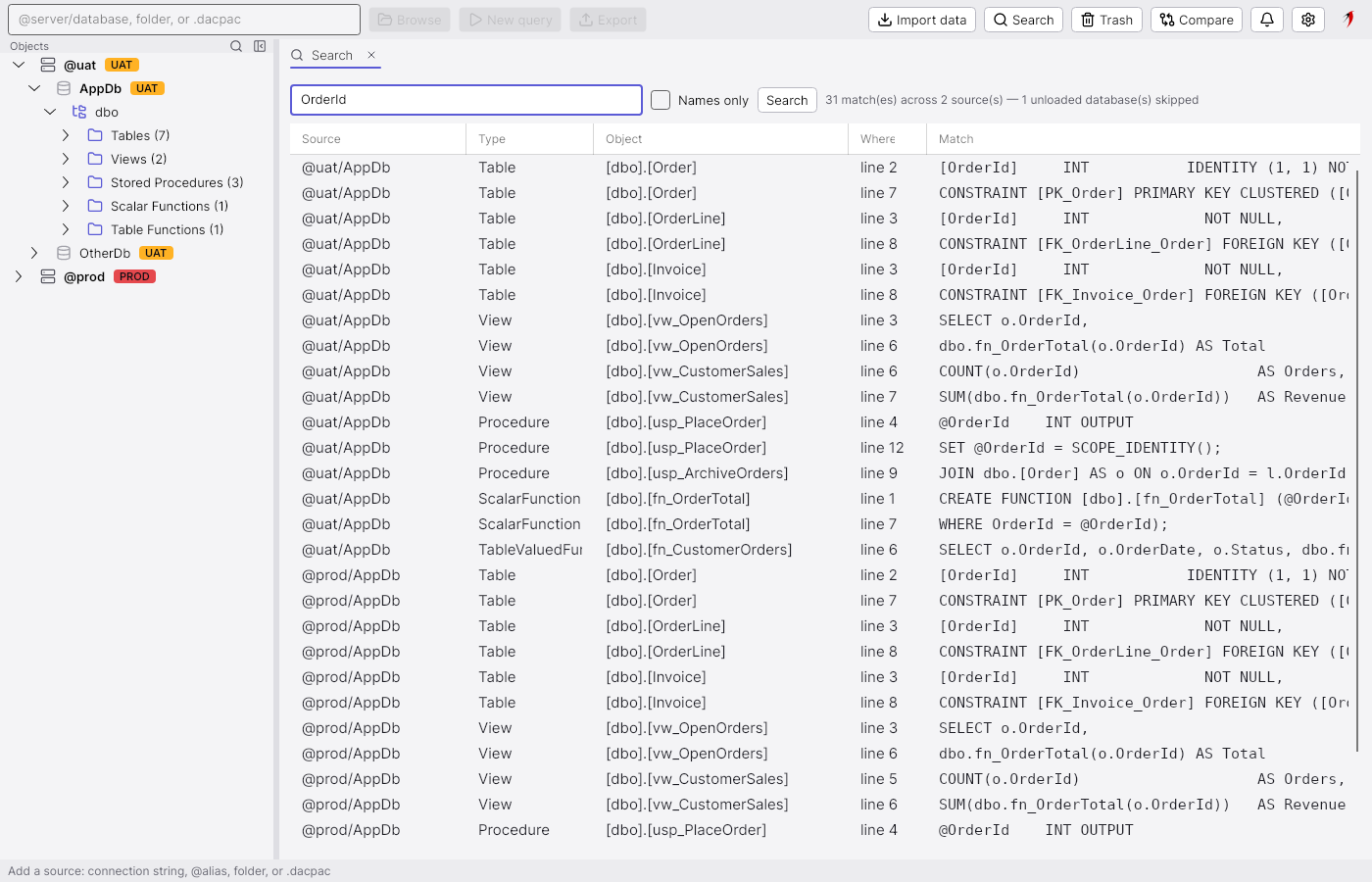Open Search from the top toolbar
1372x882 pixels.
(x=1023, y=20)
